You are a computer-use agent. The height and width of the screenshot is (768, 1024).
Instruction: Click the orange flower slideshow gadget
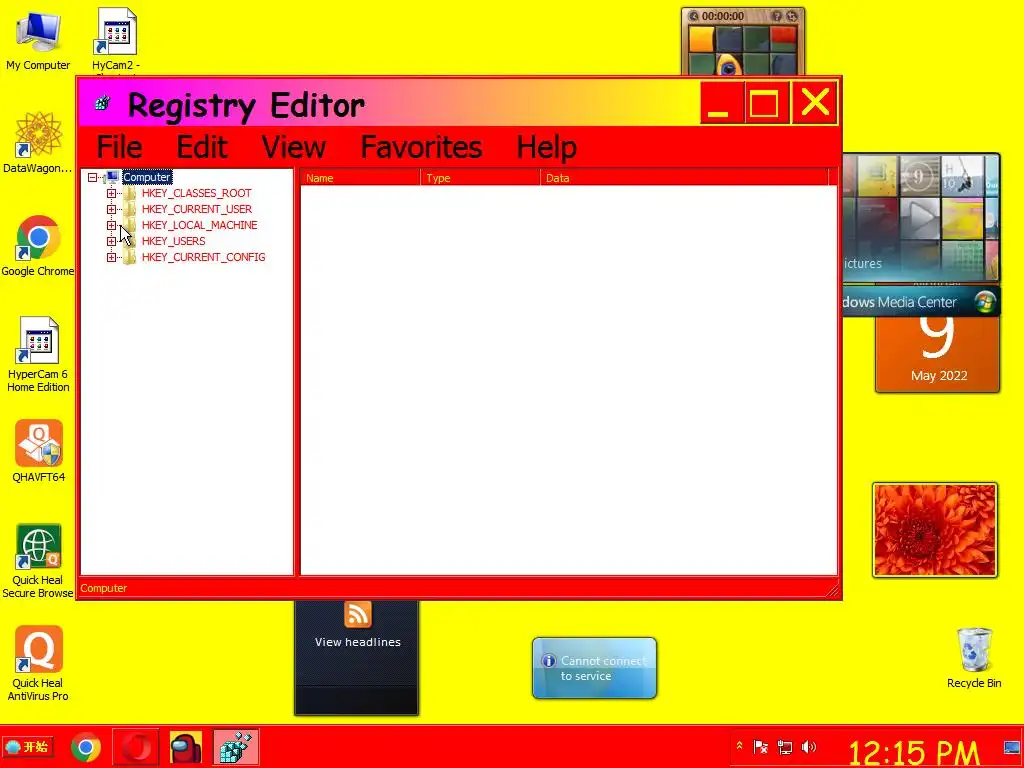coord(935,530)
